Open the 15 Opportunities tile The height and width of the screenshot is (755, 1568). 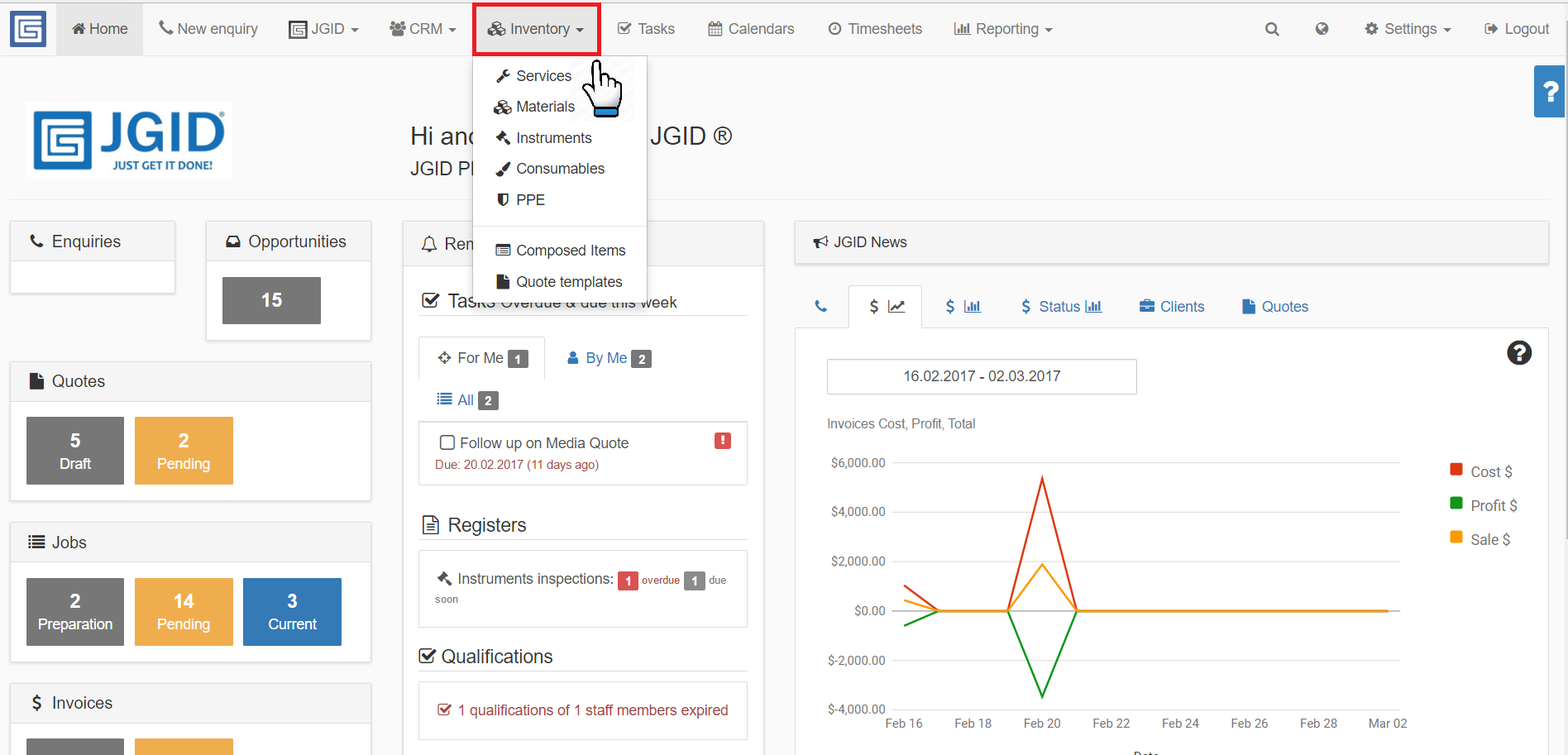click(x=271, y=300)
